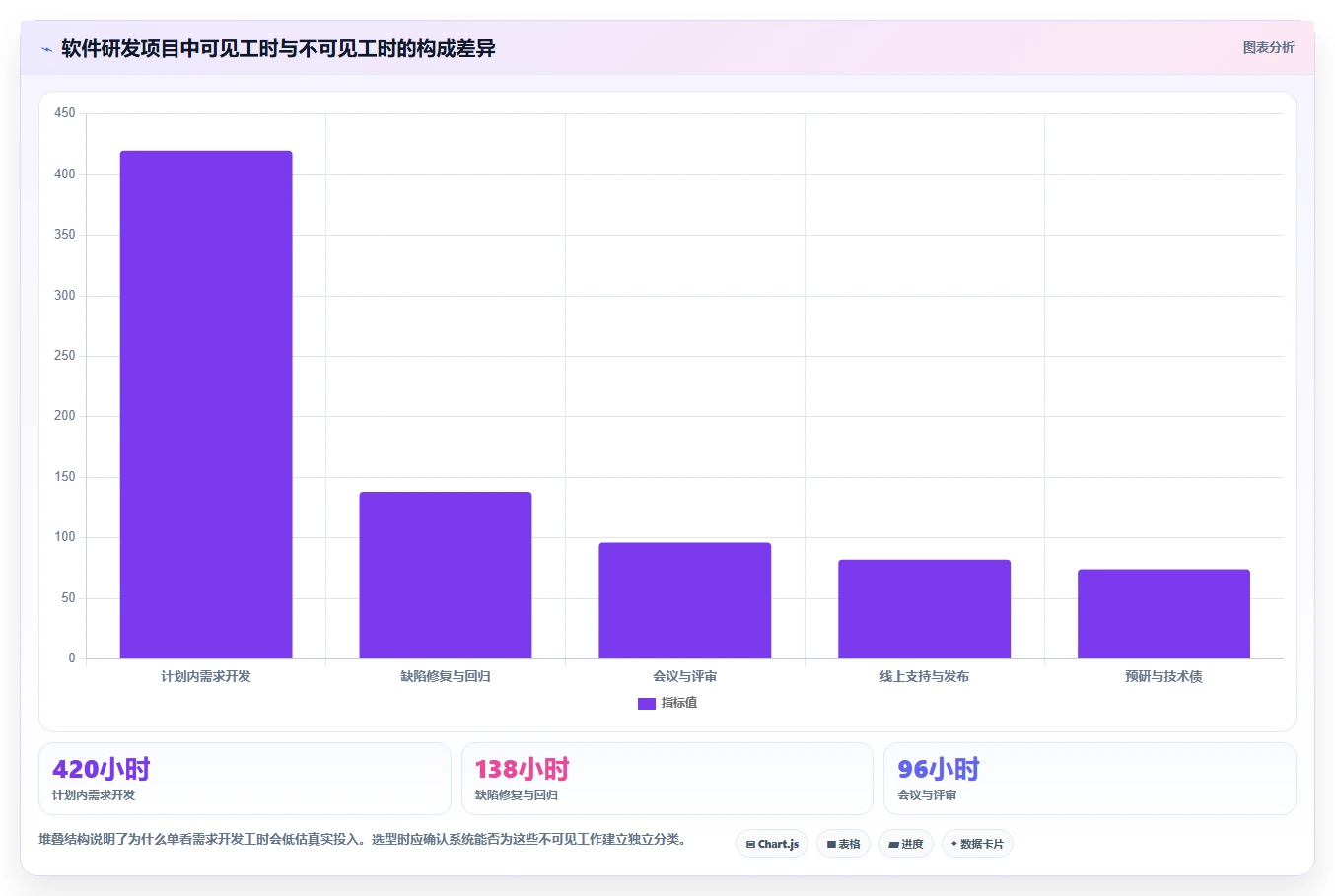This screenshot has height=896, width=1335.
Task: Click x-axis label 线上支持与发布
Action: click(925, 676)
